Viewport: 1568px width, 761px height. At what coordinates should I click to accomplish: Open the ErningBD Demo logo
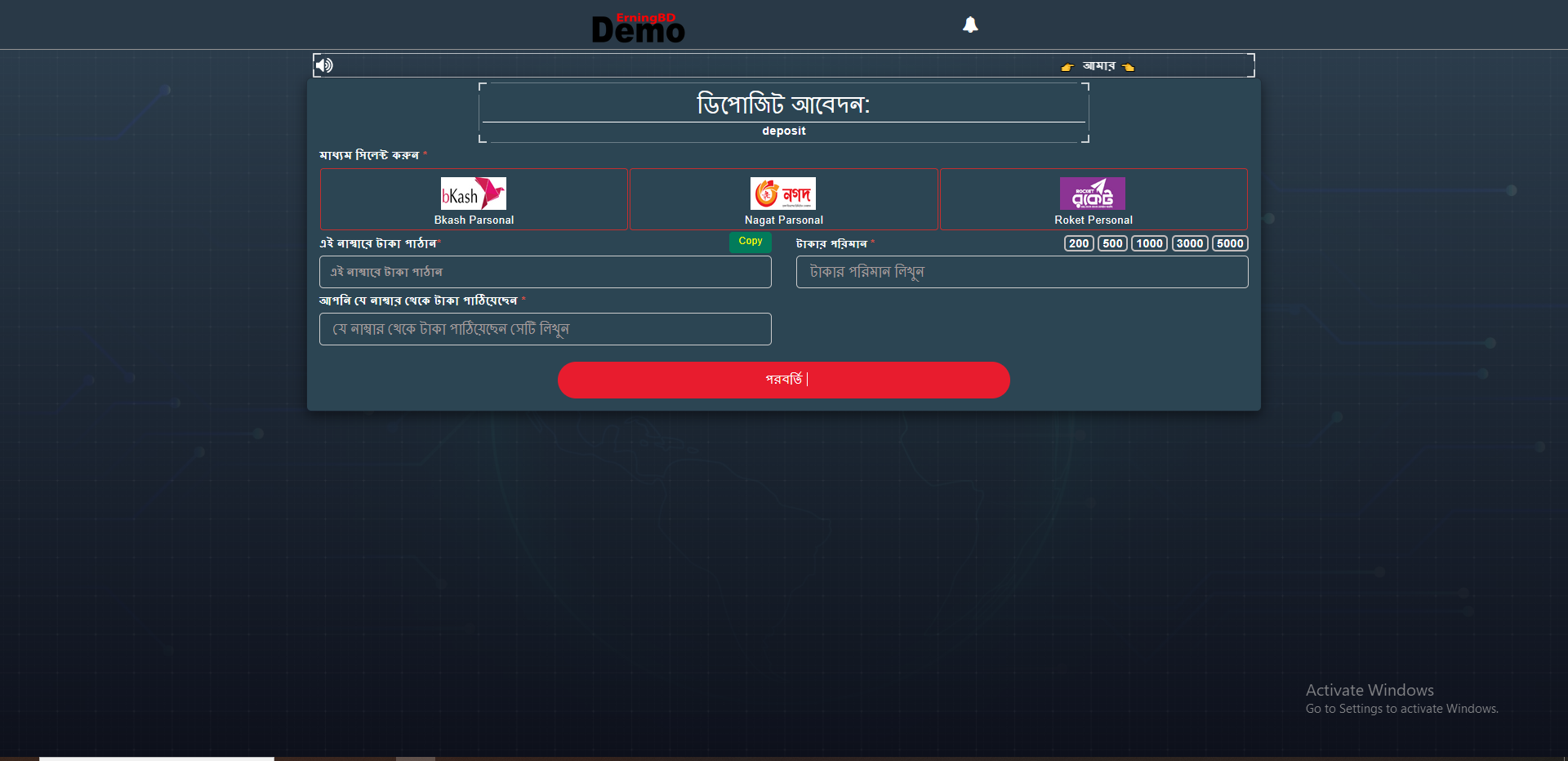point(639,29)
